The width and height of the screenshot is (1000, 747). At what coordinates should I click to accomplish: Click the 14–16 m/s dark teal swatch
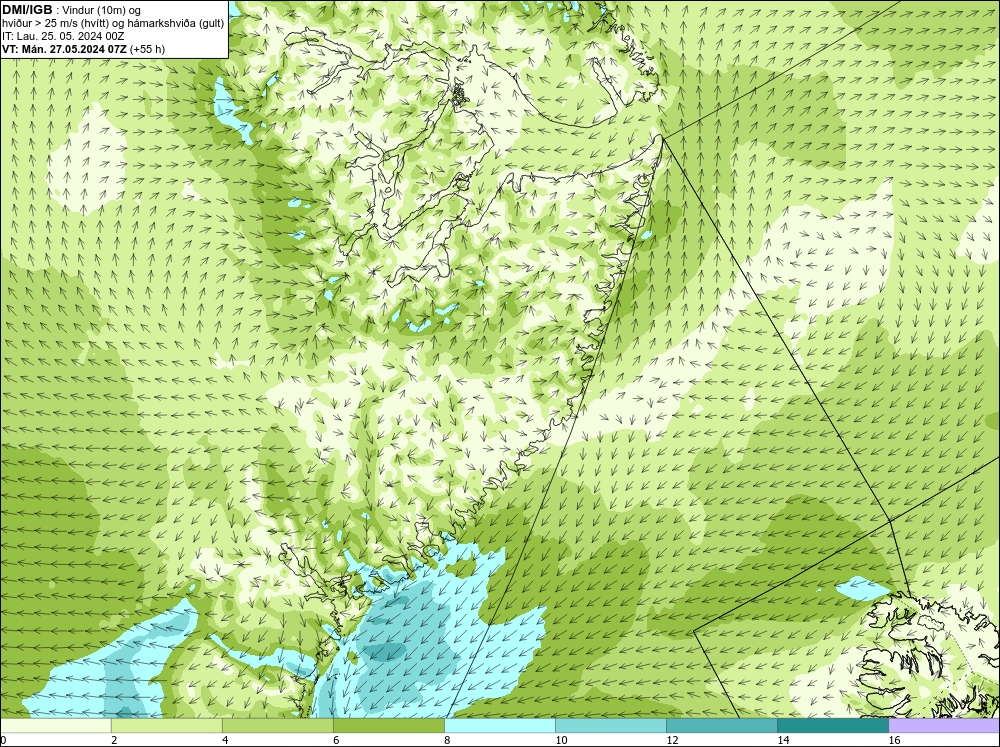pyautogui.click(x=833, y=725)
